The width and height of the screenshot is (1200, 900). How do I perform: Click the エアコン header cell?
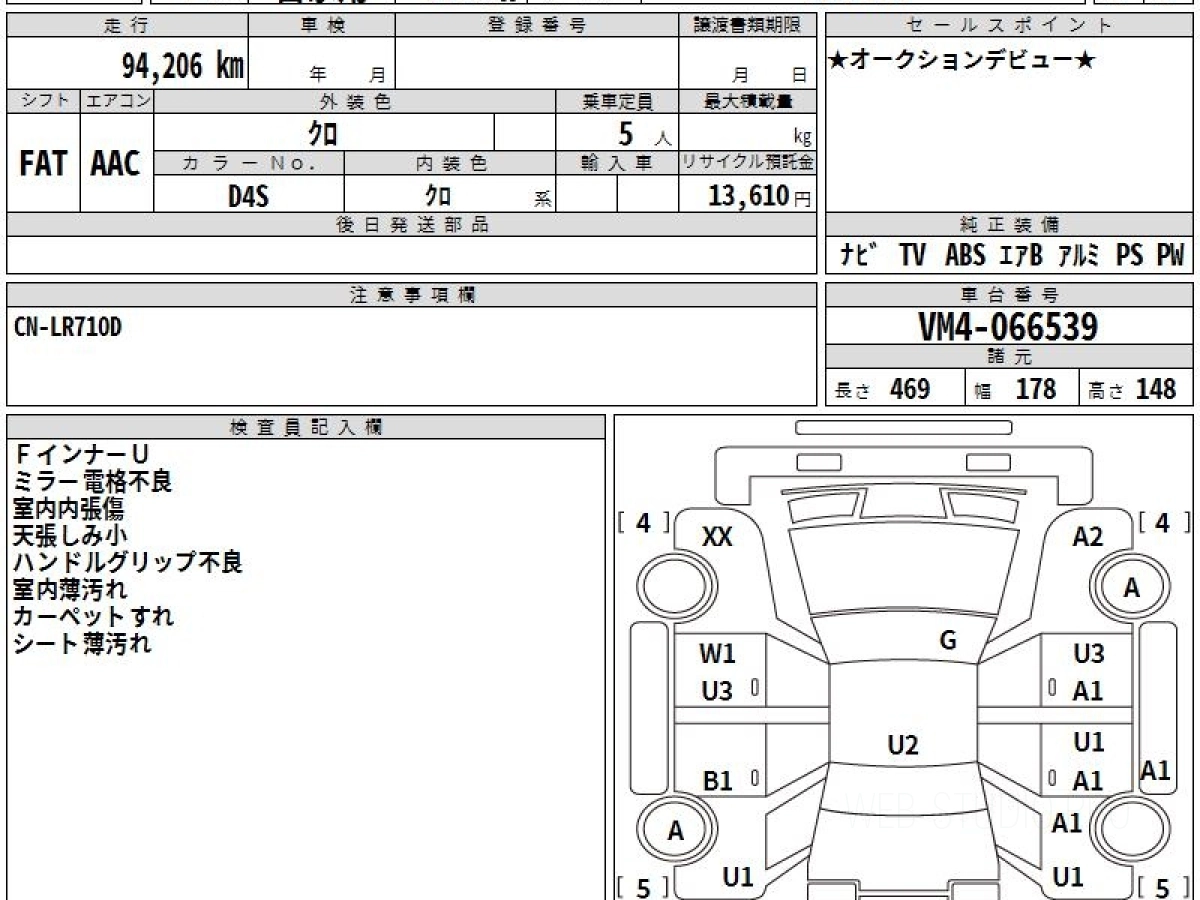[x=117, y=101]
